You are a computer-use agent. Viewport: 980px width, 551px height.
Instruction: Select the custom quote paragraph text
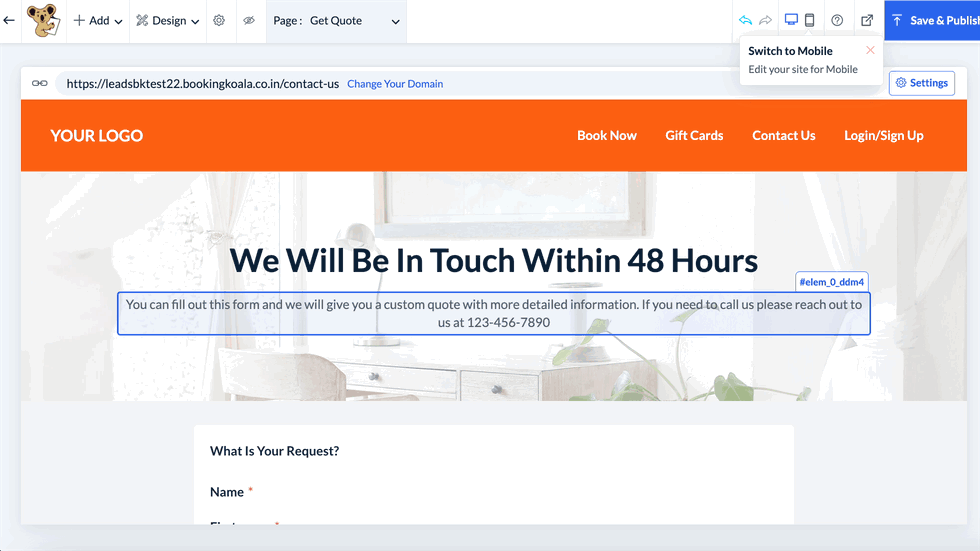point(494,314)
